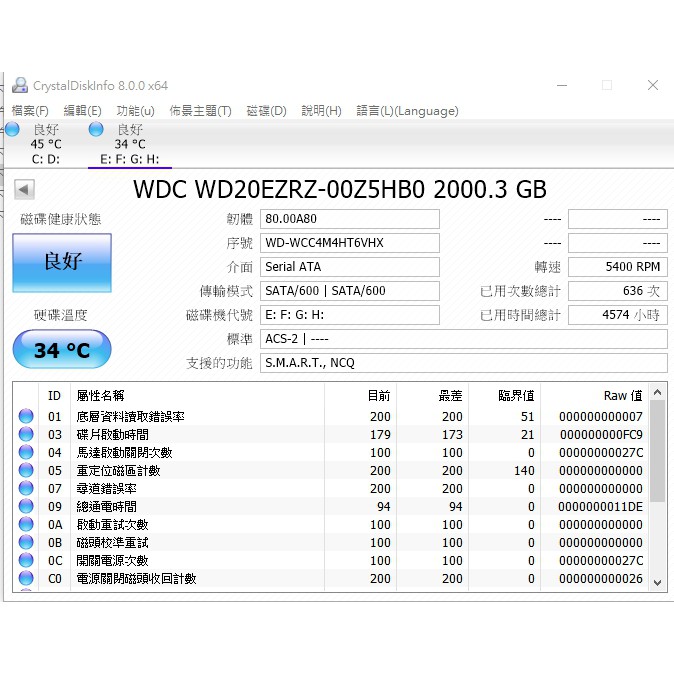
Task: Click the 良好 health status button
Action: tap(62, 263)
